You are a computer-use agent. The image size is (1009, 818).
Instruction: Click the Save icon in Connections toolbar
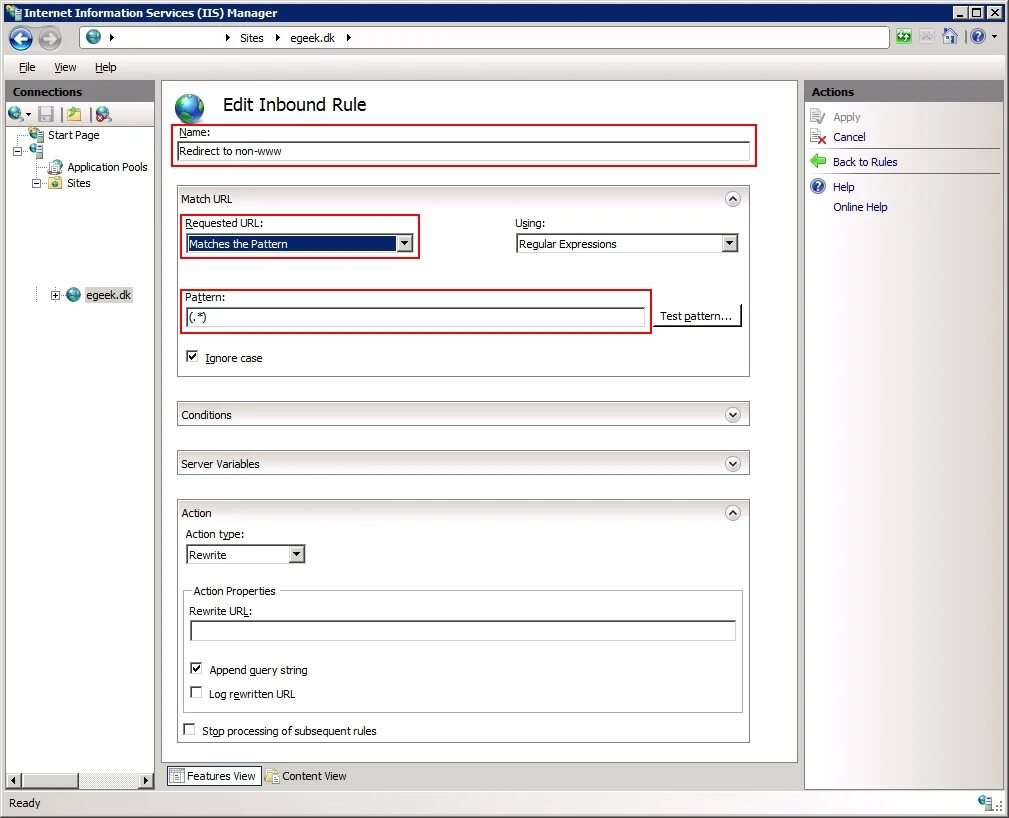pos(46,115)
